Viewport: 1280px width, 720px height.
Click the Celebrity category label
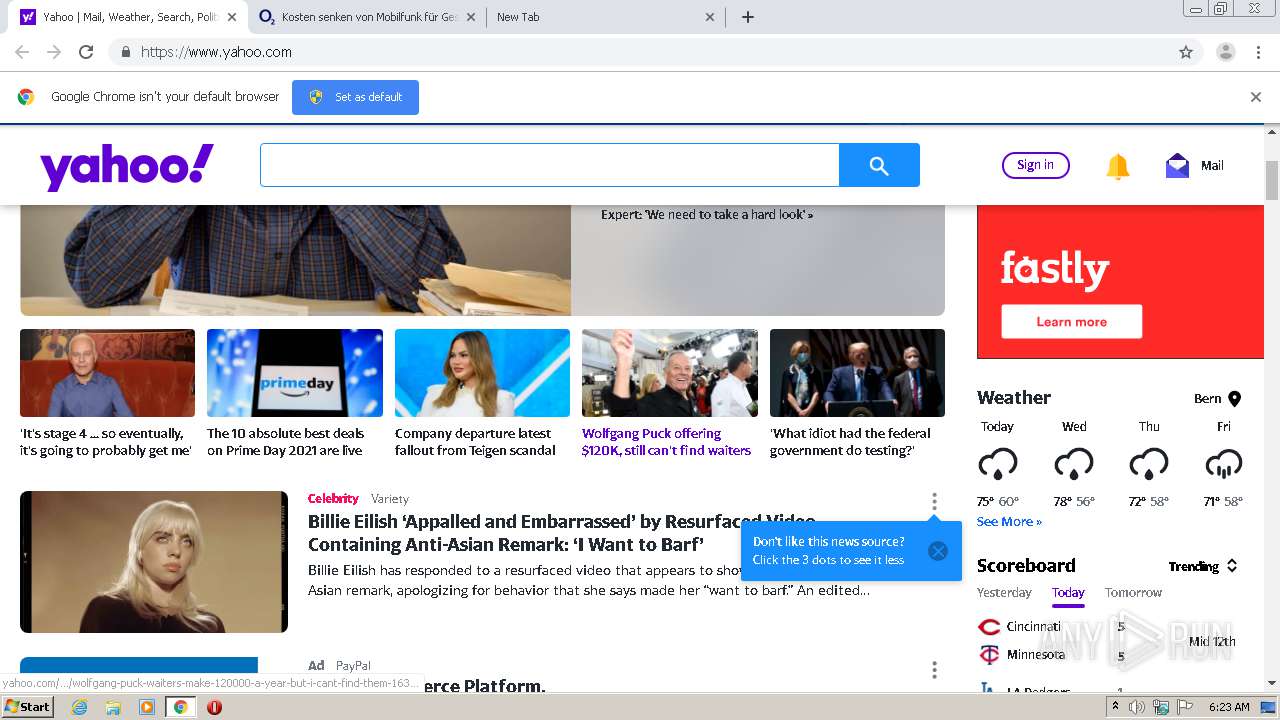[x=333, y=499]
